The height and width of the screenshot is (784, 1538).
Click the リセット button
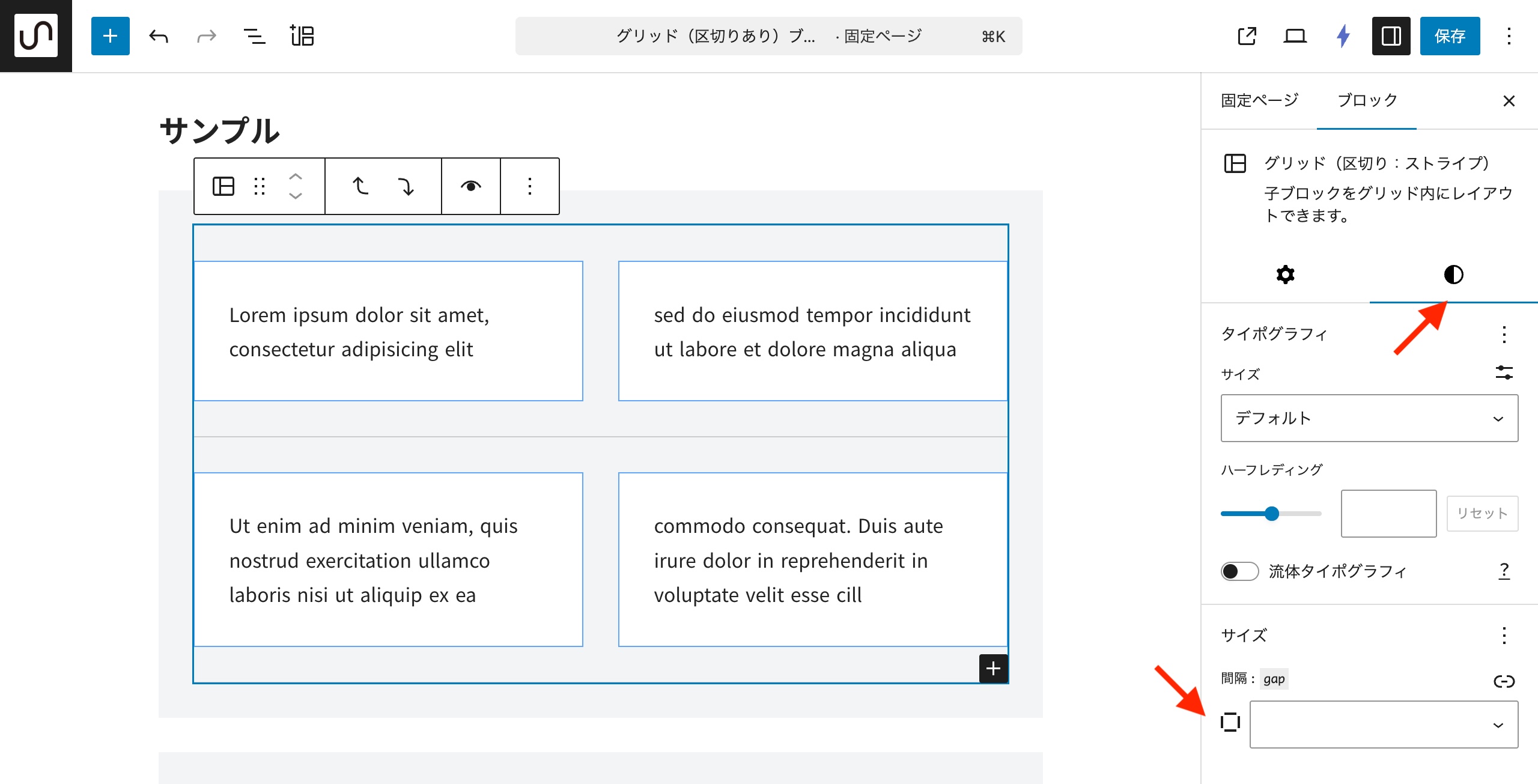pos(1482,514)
